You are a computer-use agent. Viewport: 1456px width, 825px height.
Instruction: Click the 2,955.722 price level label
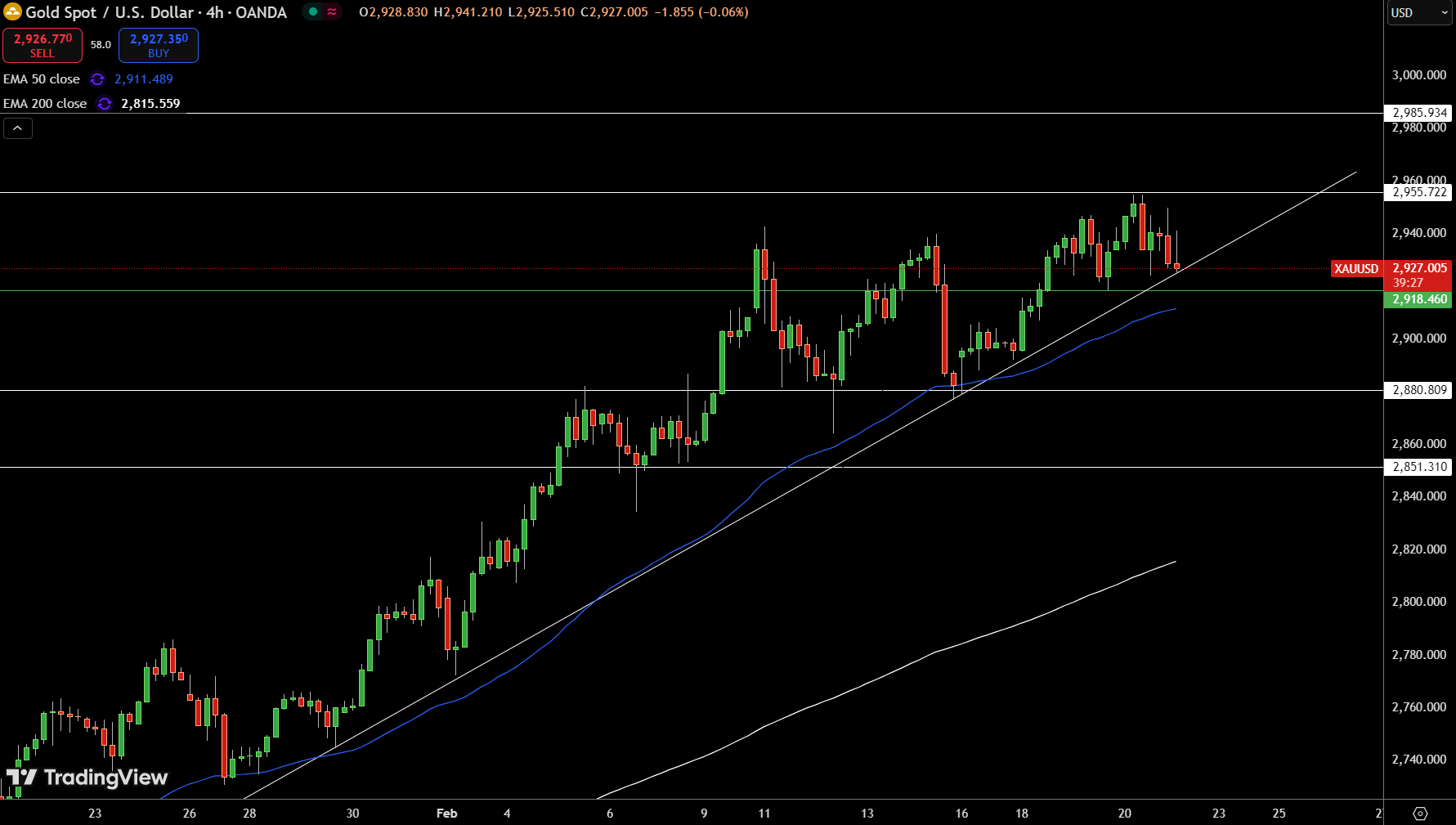click(1419, 192)
